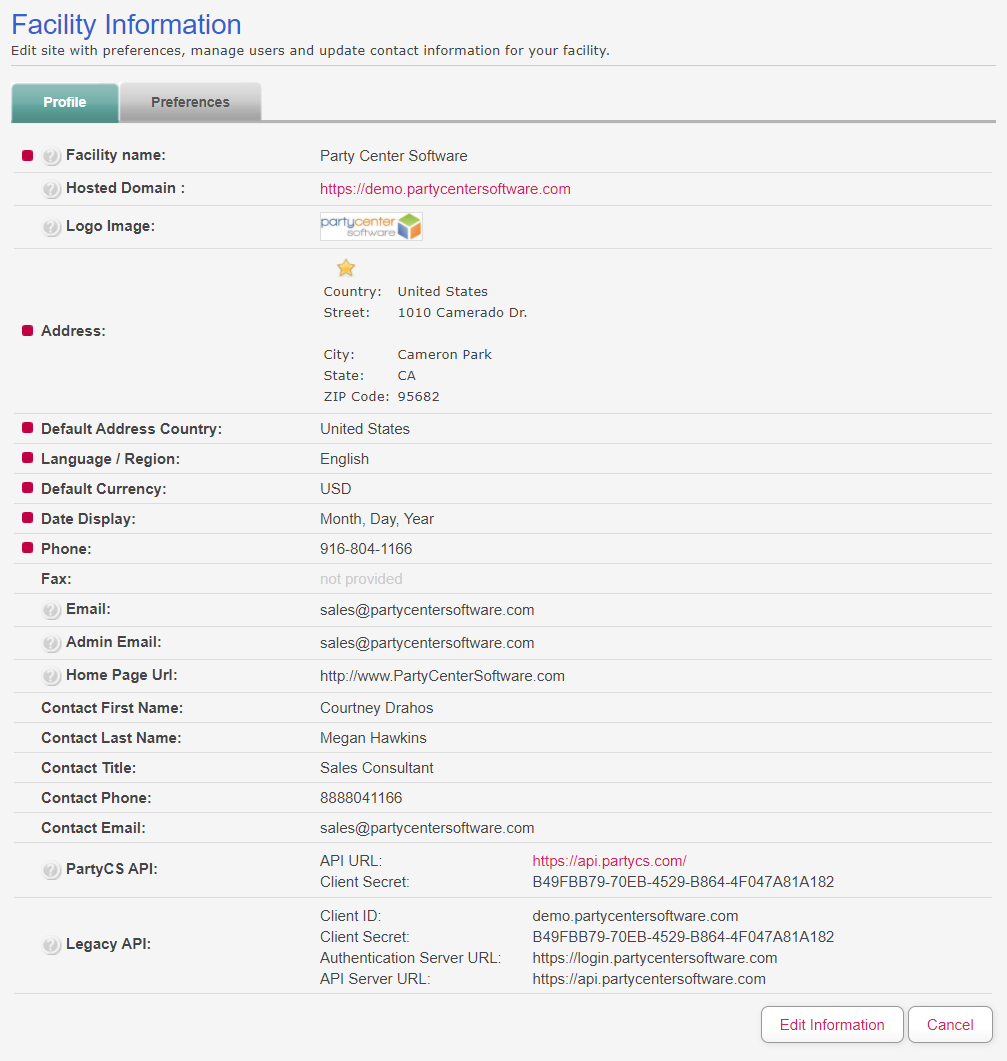Click help icon beside Hosted Domain
Screen dimensions: 1007x1061
pyautogui.click(x=51, y=189)
